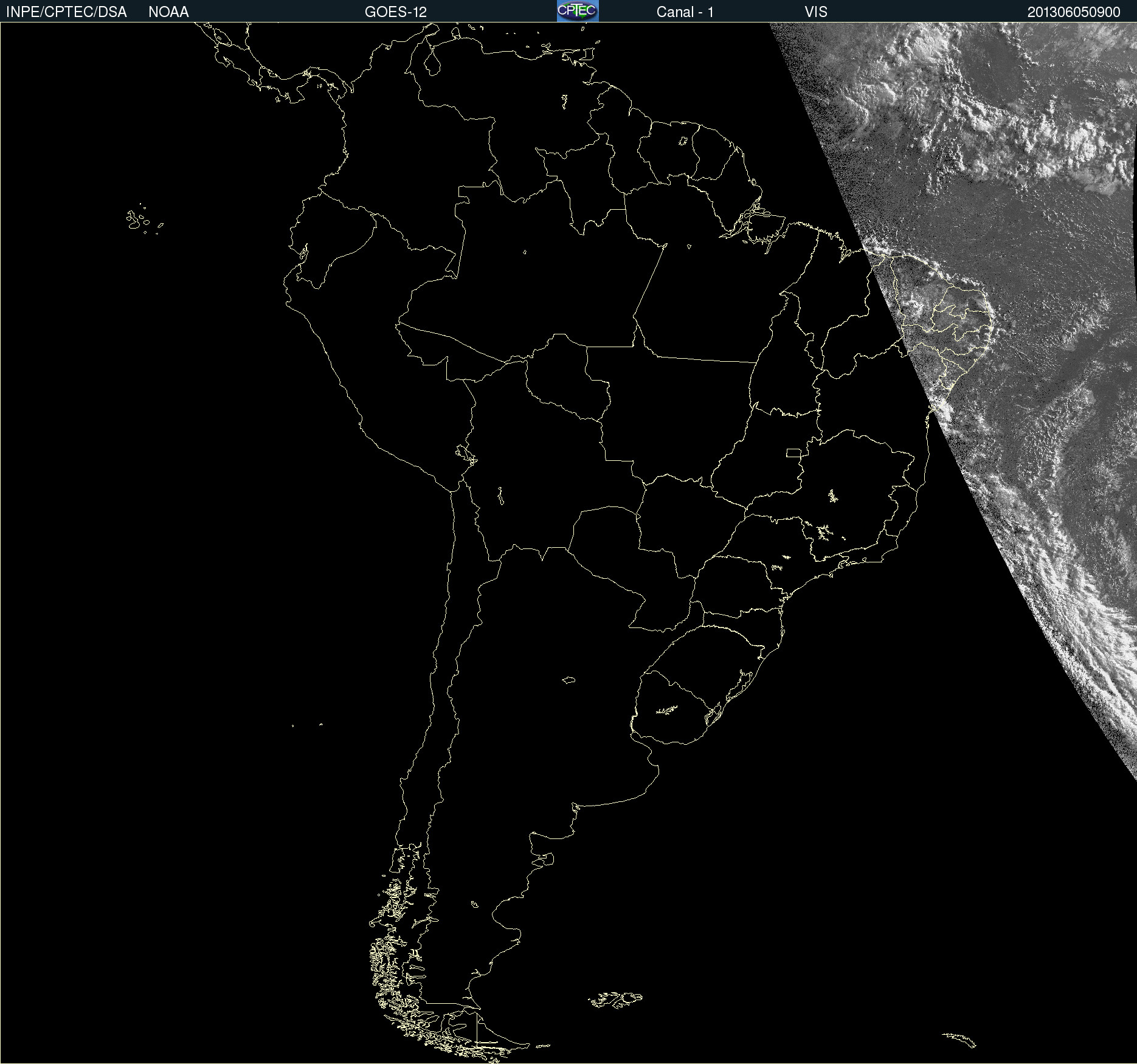
Task: Select the GOES-12 satellite label
Action: 396,12
